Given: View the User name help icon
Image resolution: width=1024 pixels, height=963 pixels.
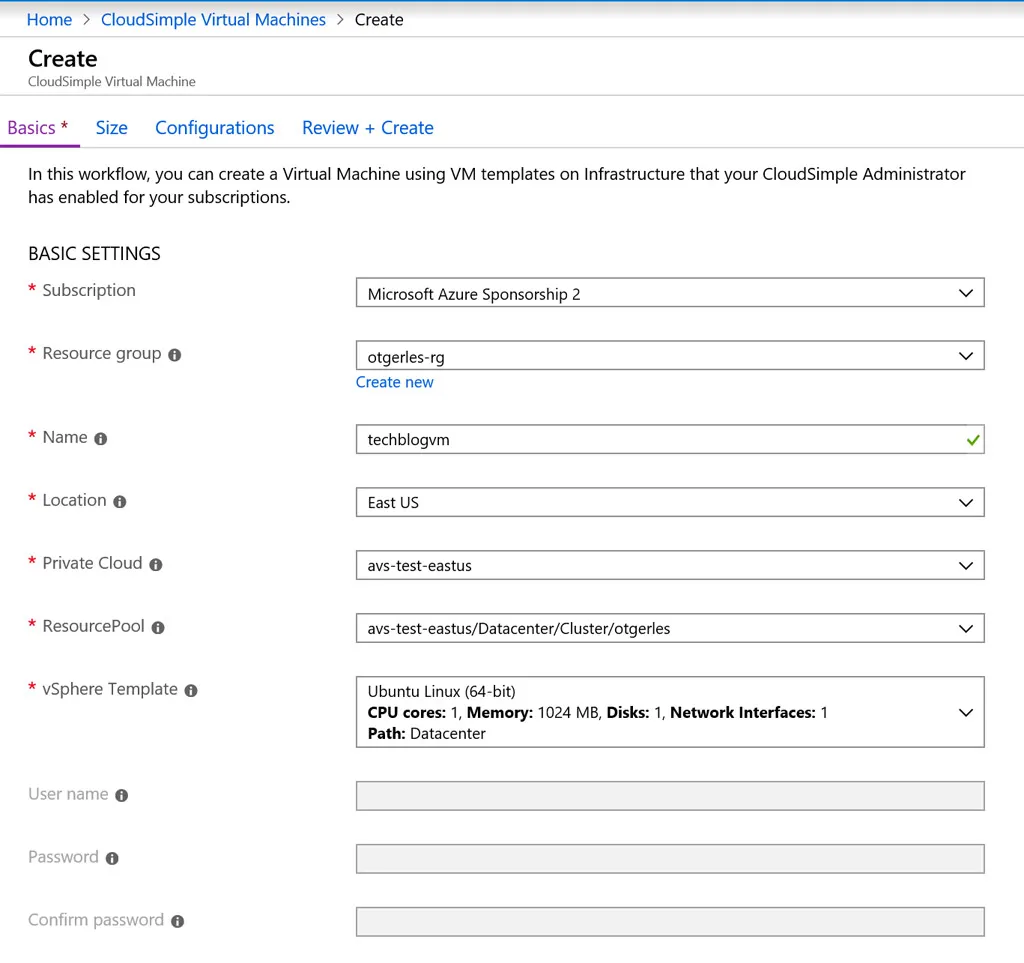Looking at the screenshot, I should (120, 796).
